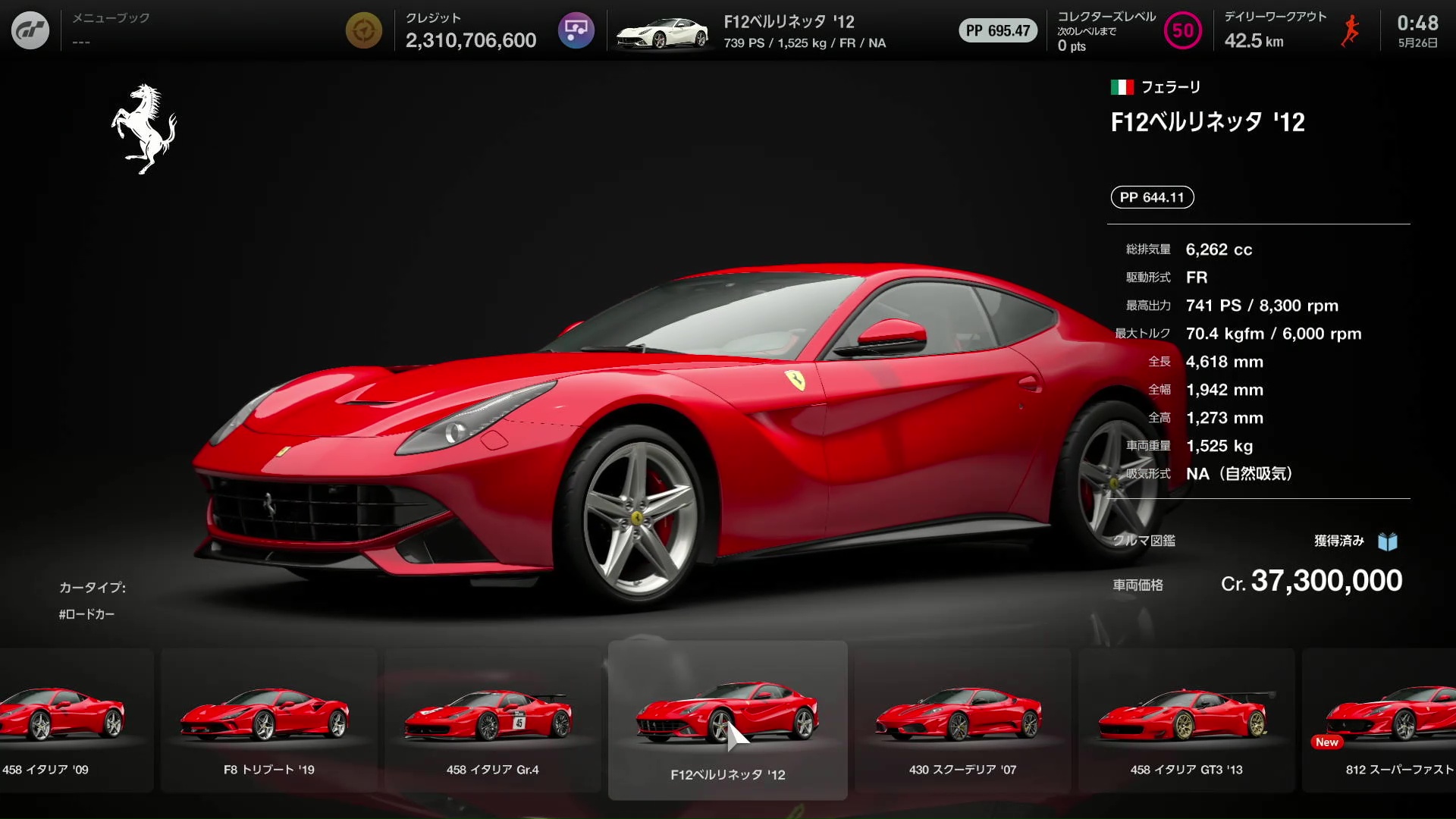Click the 獲得済み status text
Viewport: 1456px width, 819px height.
[x=1339, y=541]
